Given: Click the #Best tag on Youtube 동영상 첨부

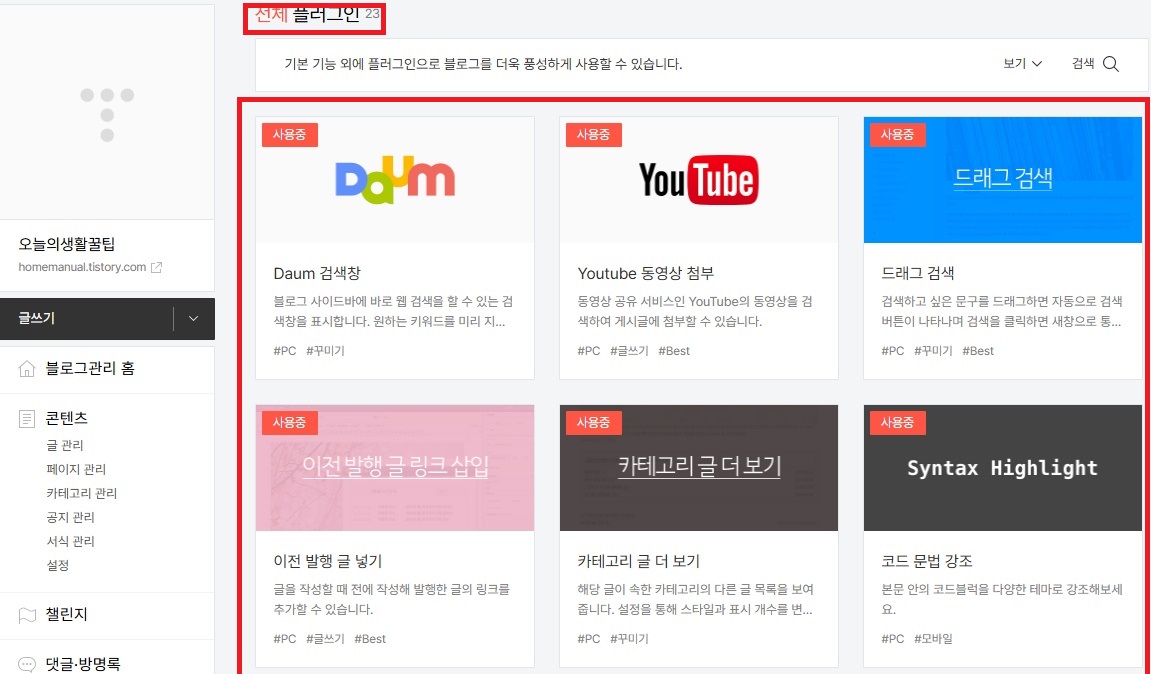Looking at the screenshot, I should (x=675, y=350).
